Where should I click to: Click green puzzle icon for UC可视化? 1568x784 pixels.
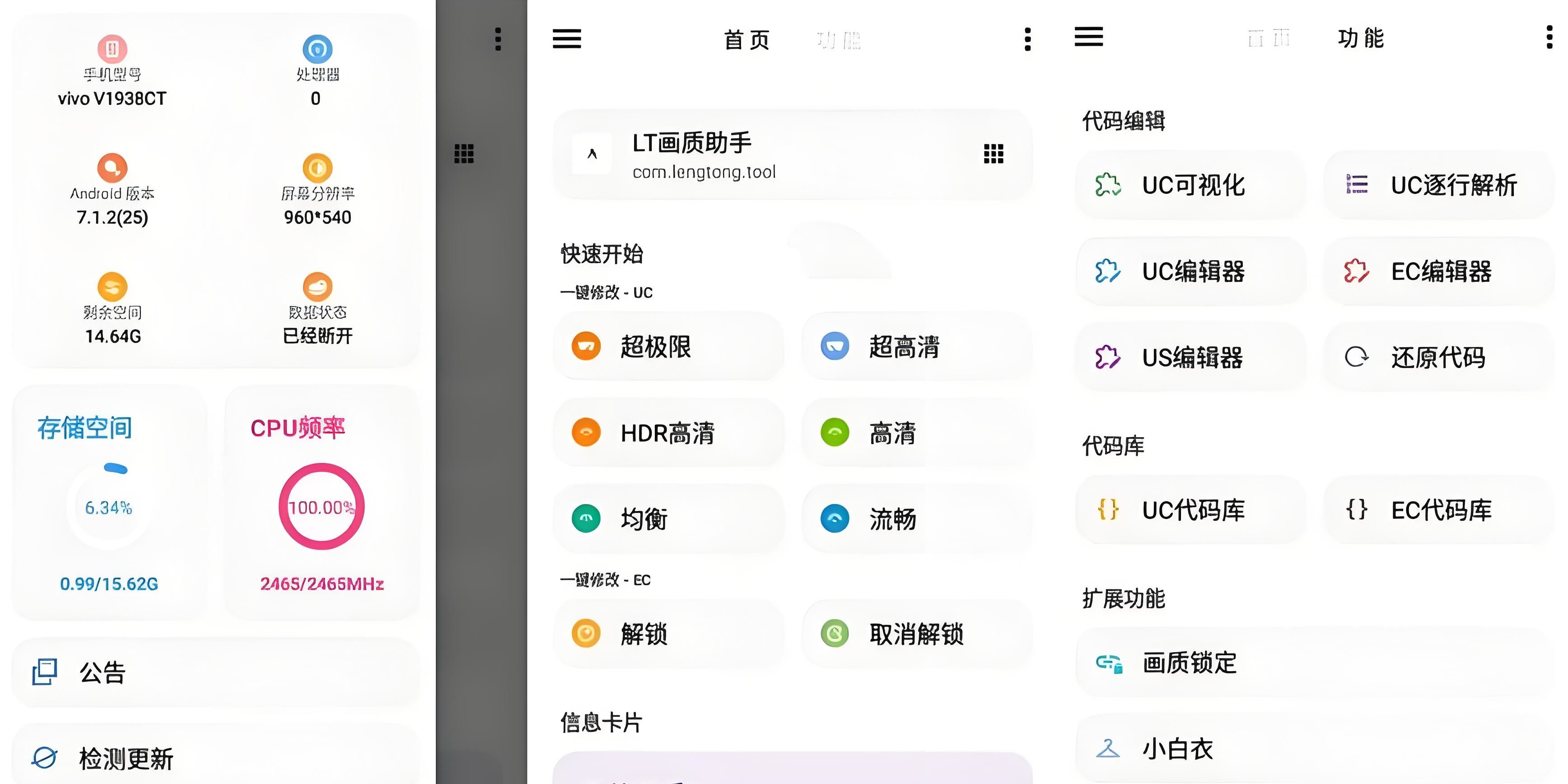1108,184
